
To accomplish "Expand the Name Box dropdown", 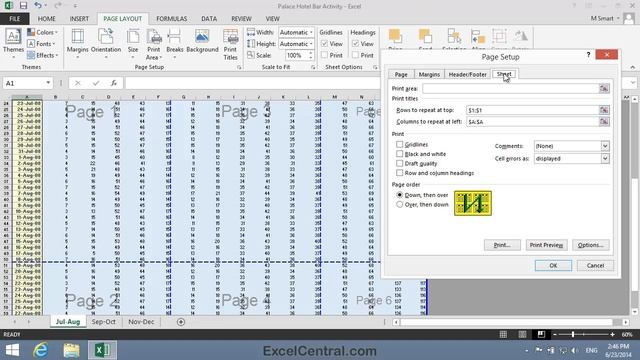I will coord(48,83).
